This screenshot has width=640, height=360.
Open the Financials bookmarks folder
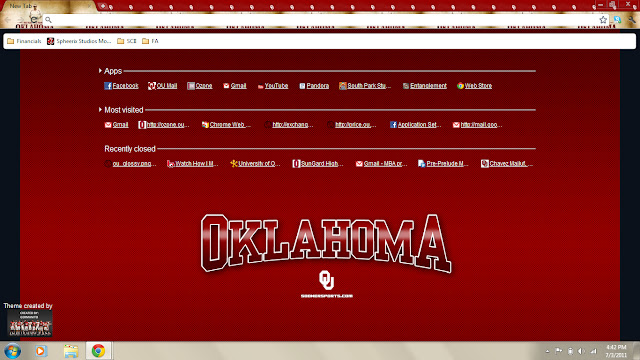(x=24, y=41)
